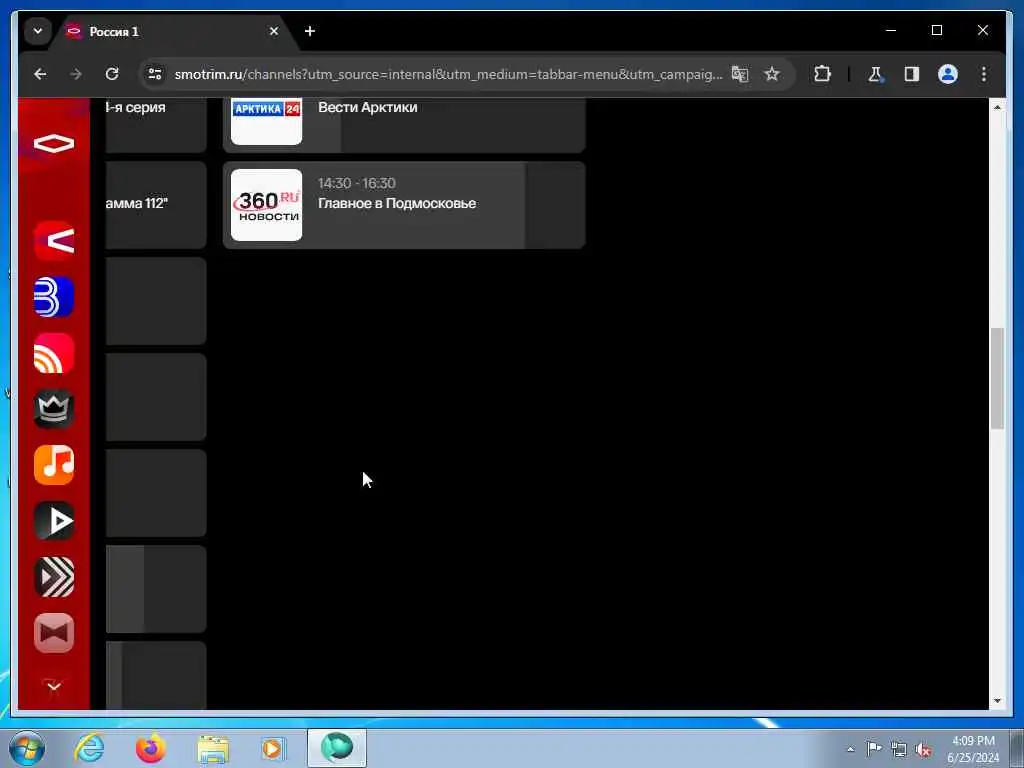Viewport: 1024px width, 768px height.
Task: Open the blue B channel icon
Action: coord(54,297)
